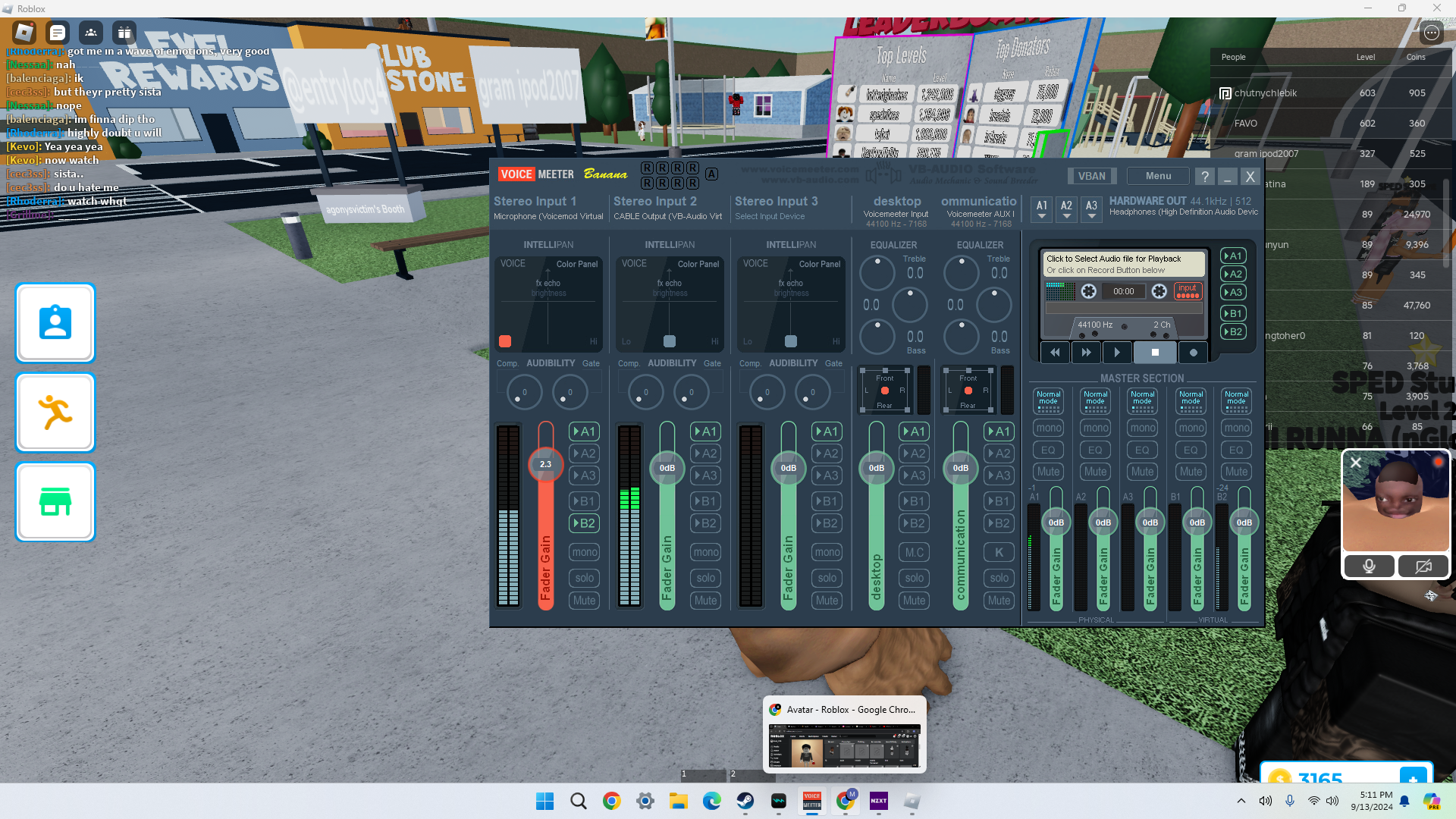Rewind the Voicemeeter cassette player
This screenshot has height=819, width=1456.
1055,353
